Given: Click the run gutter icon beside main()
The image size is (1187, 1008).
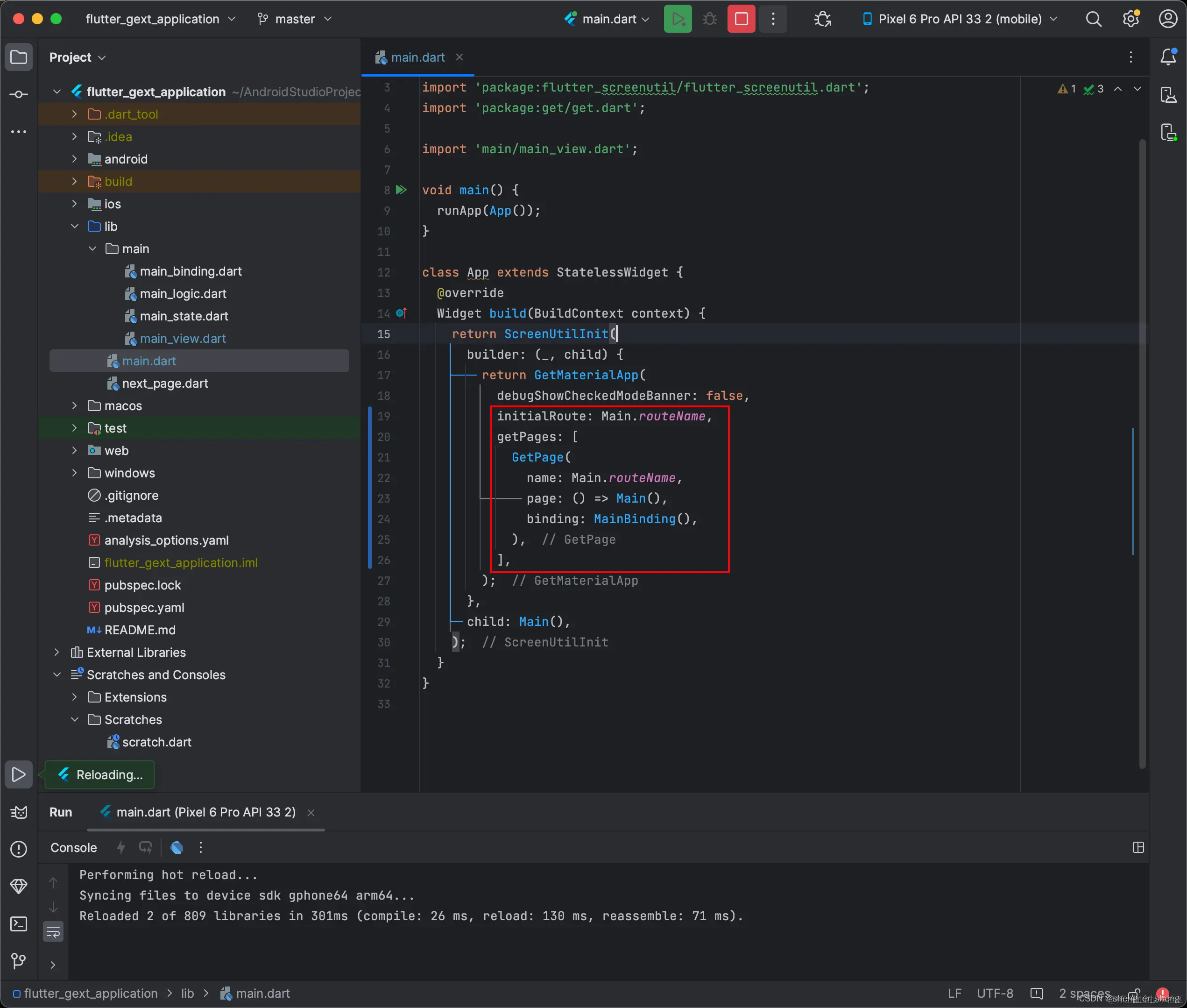Looking at the screenshot, I should [x=402, y=190].
